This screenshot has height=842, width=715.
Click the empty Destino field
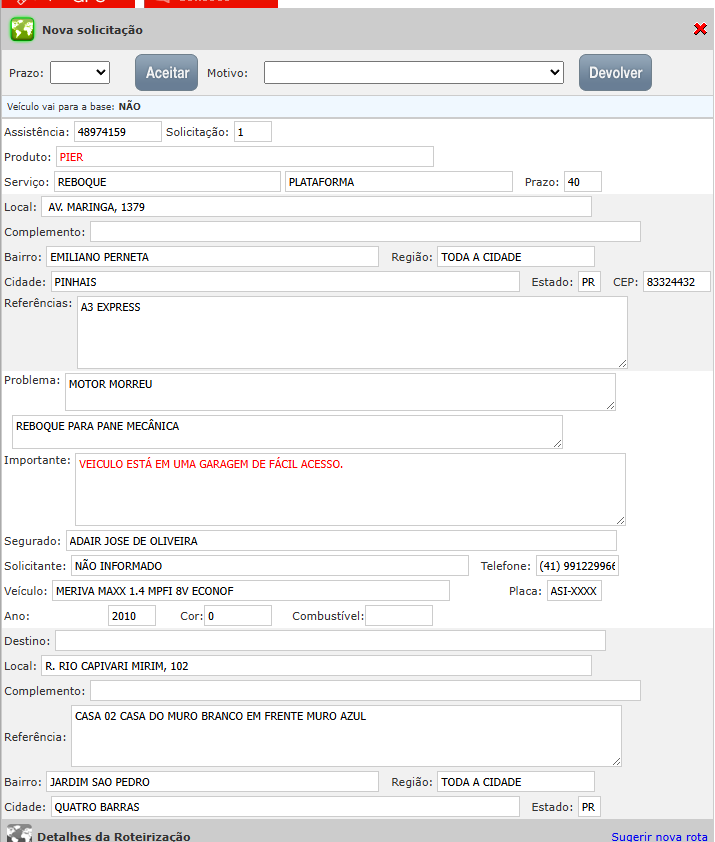pos(330,641)
